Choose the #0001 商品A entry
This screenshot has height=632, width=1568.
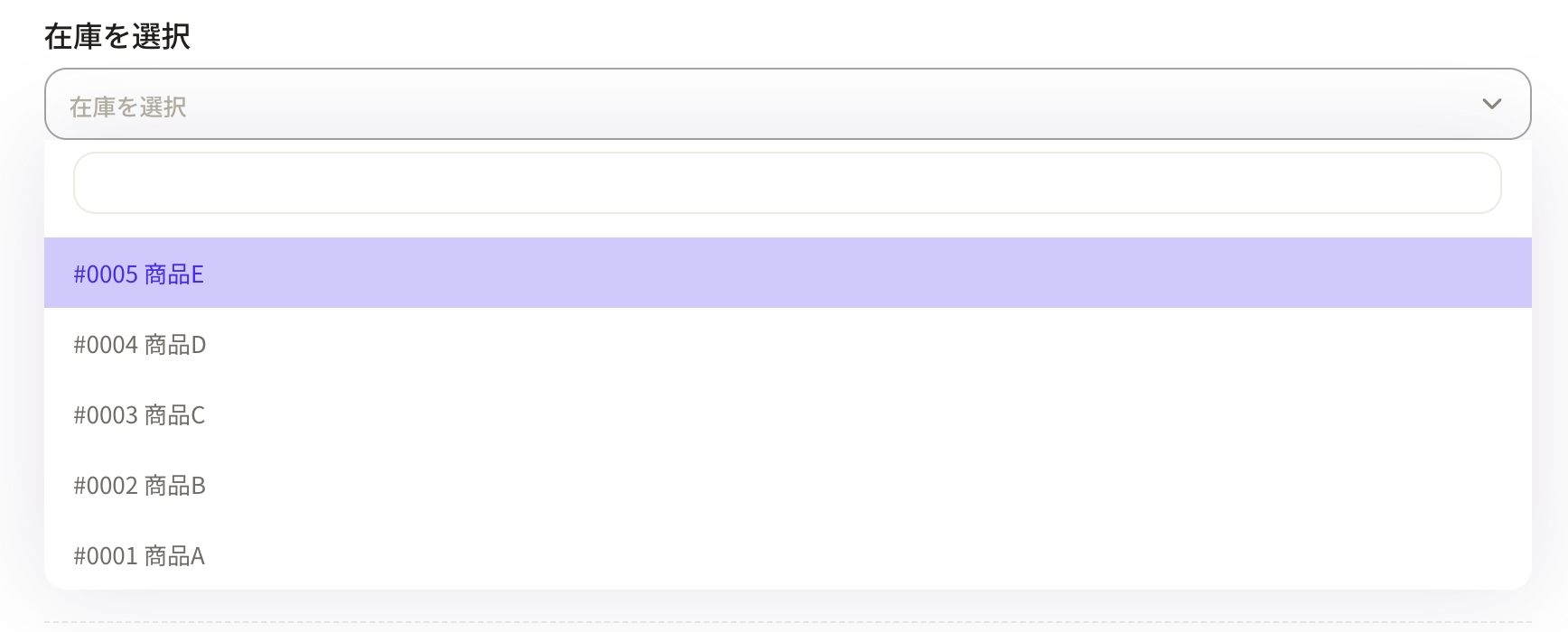click(x=139, y=556)
